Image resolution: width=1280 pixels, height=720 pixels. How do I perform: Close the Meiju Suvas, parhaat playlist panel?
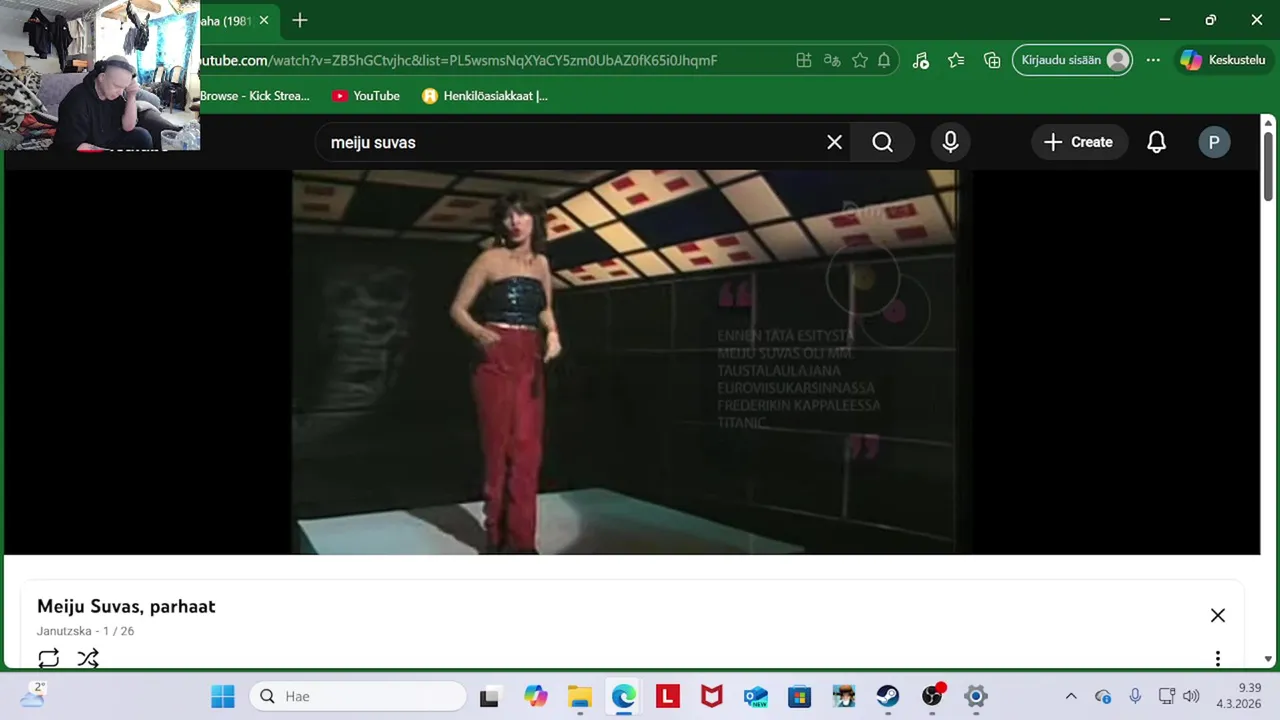coord(1217,615)
